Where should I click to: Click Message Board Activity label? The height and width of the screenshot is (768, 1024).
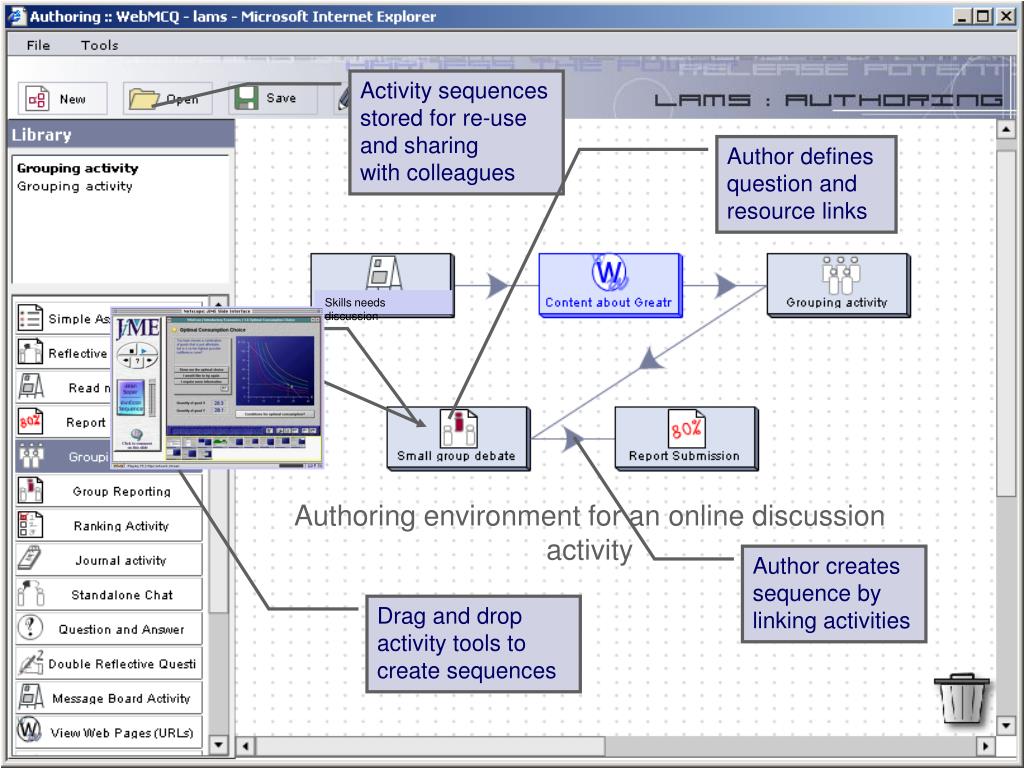(121, 698)
